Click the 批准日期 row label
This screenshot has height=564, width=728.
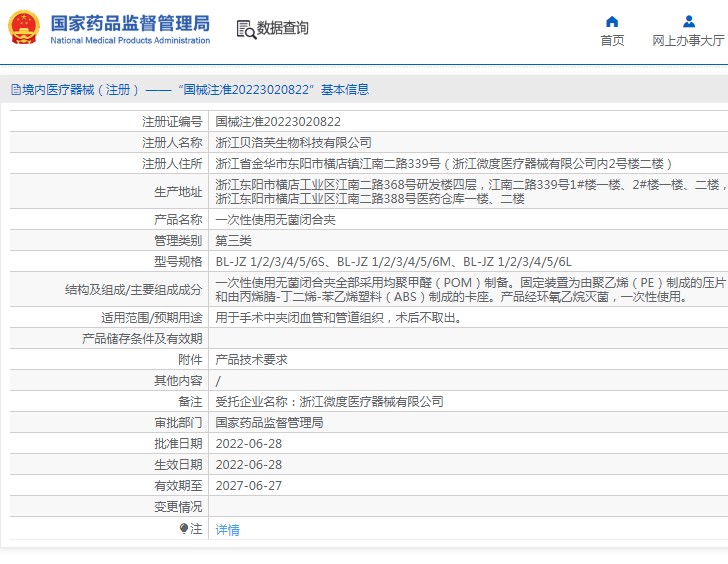pyautogui.click(x=178, y=444)
